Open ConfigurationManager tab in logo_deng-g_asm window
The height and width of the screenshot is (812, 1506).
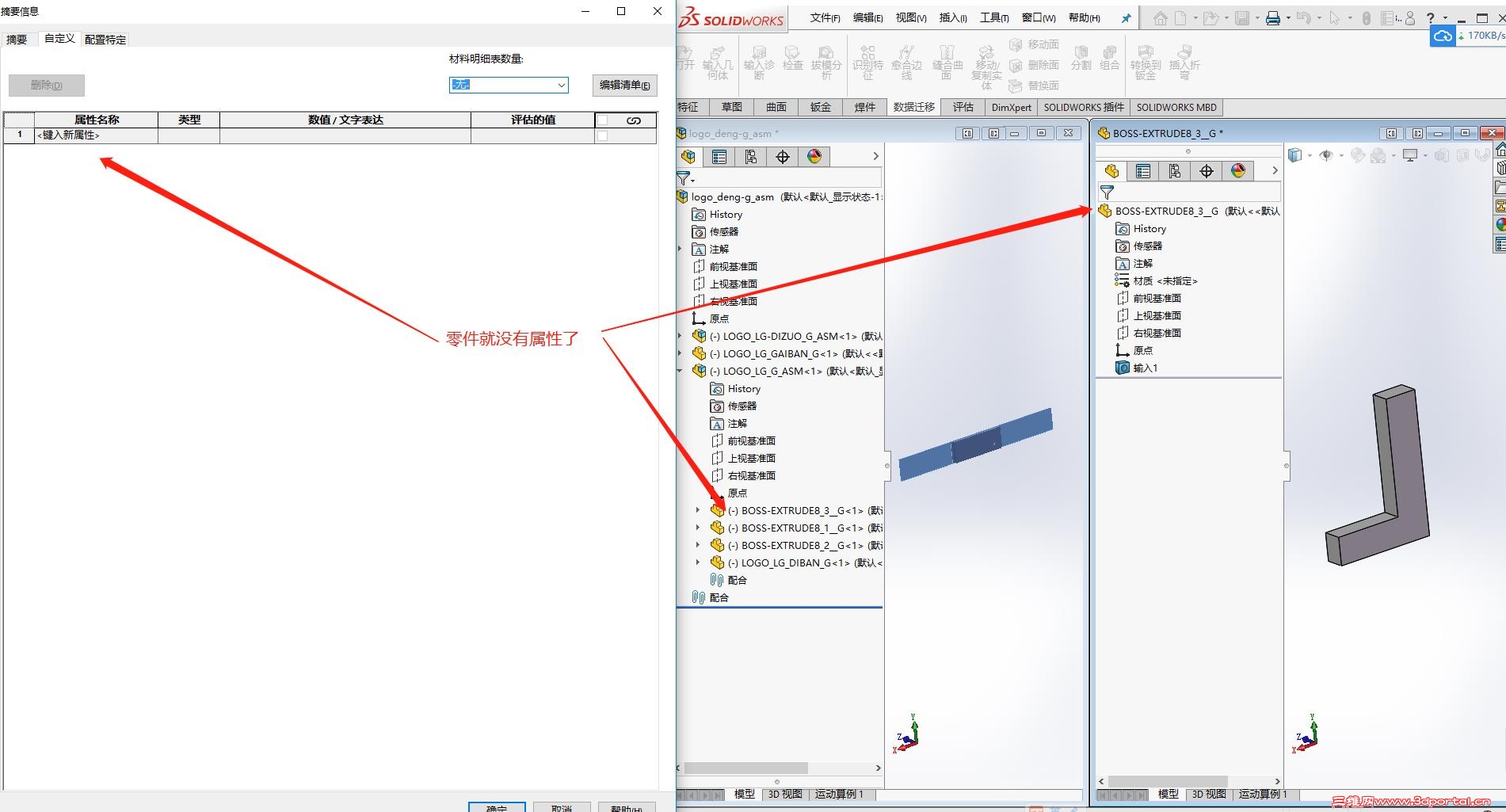pyautogui.click(x=751, y=157)
